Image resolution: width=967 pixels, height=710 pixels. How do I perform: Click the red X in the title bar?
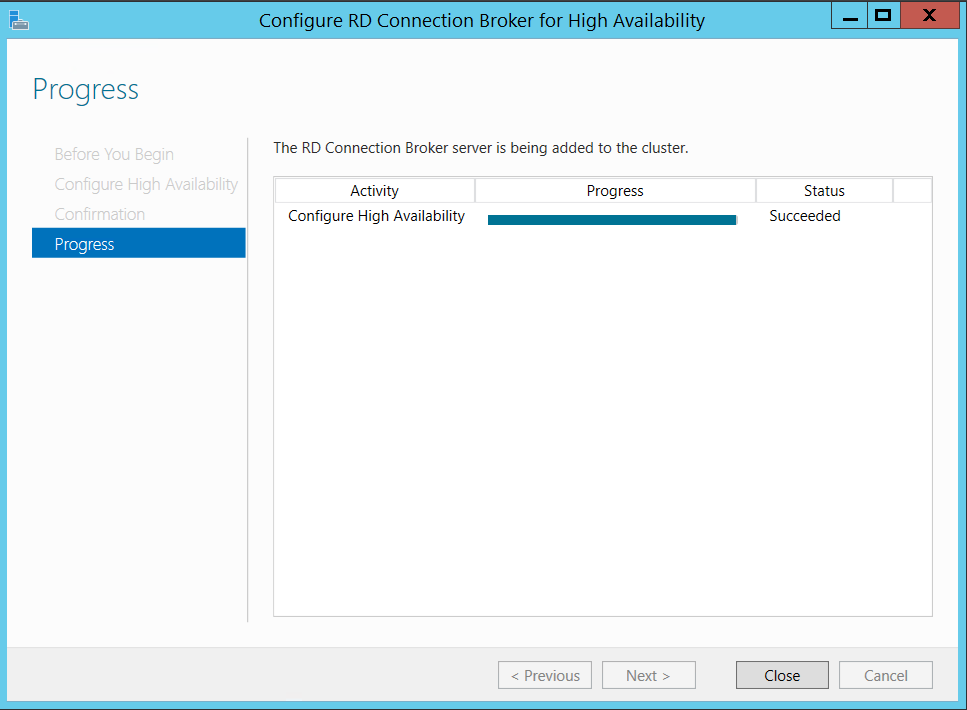929,16
